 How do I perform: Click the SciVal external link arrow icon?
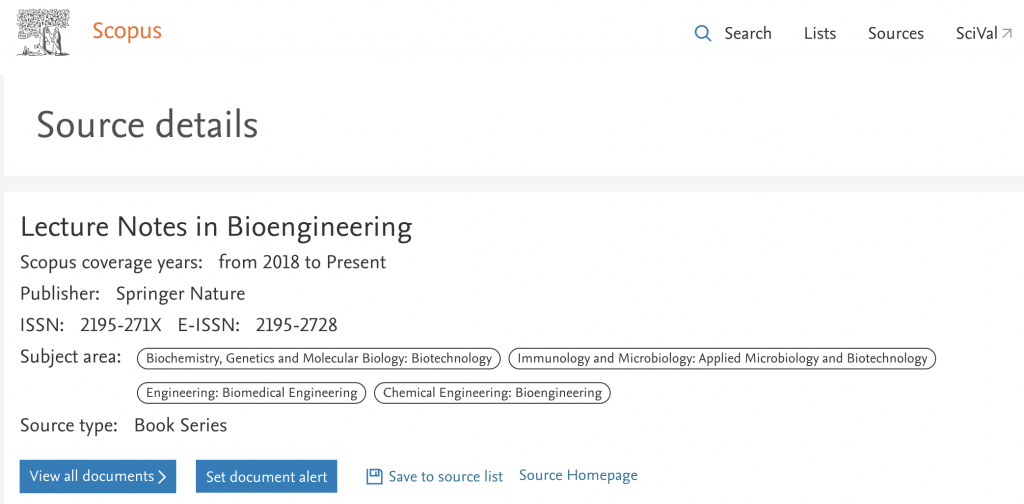(1007, 34)
